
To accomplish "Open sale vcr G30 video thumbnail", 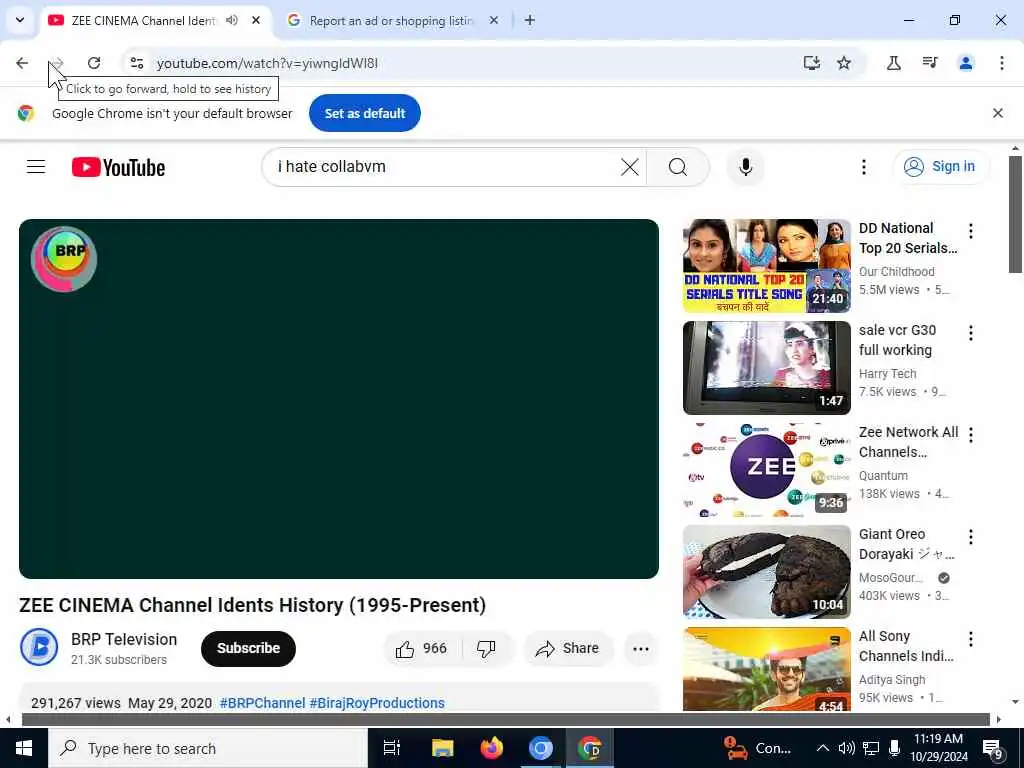I will click(x=766, y=368).
